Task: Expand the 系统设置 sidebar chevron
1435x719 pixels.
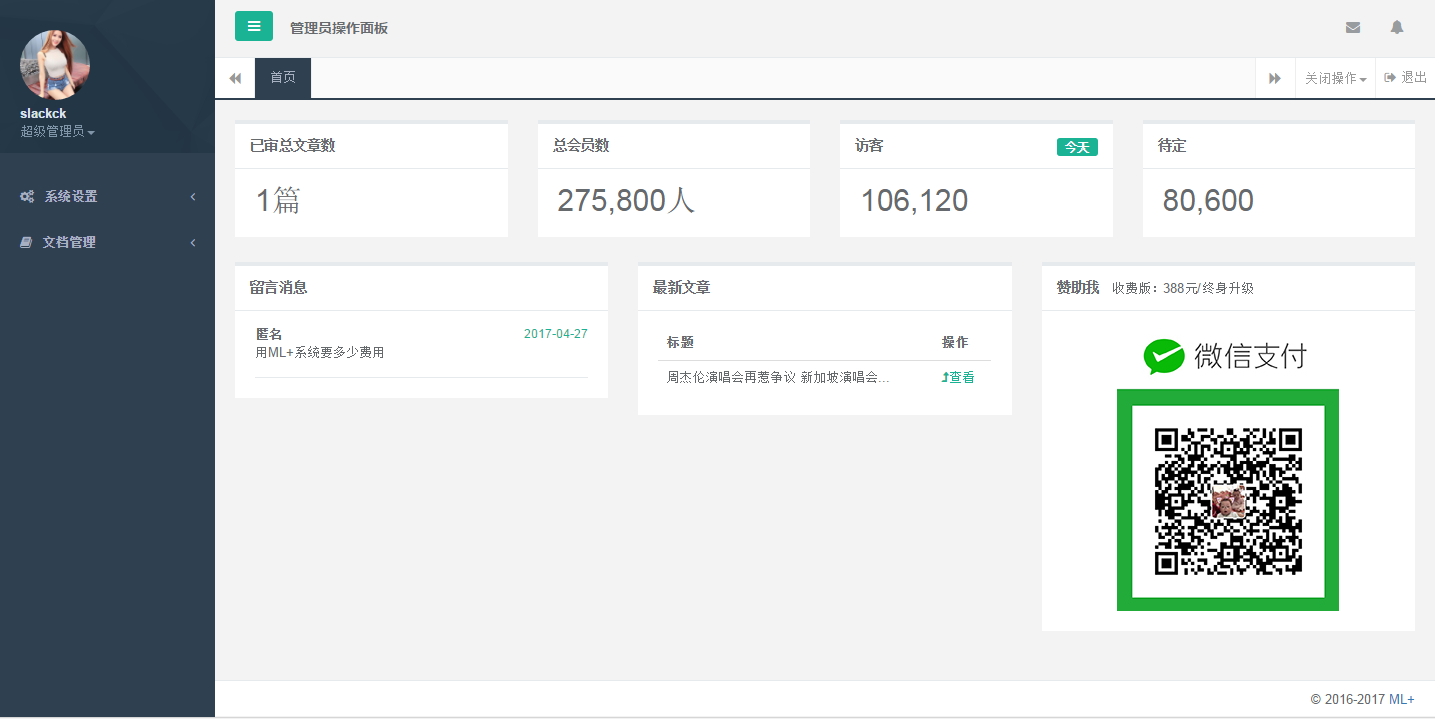Action: [193, 197]
